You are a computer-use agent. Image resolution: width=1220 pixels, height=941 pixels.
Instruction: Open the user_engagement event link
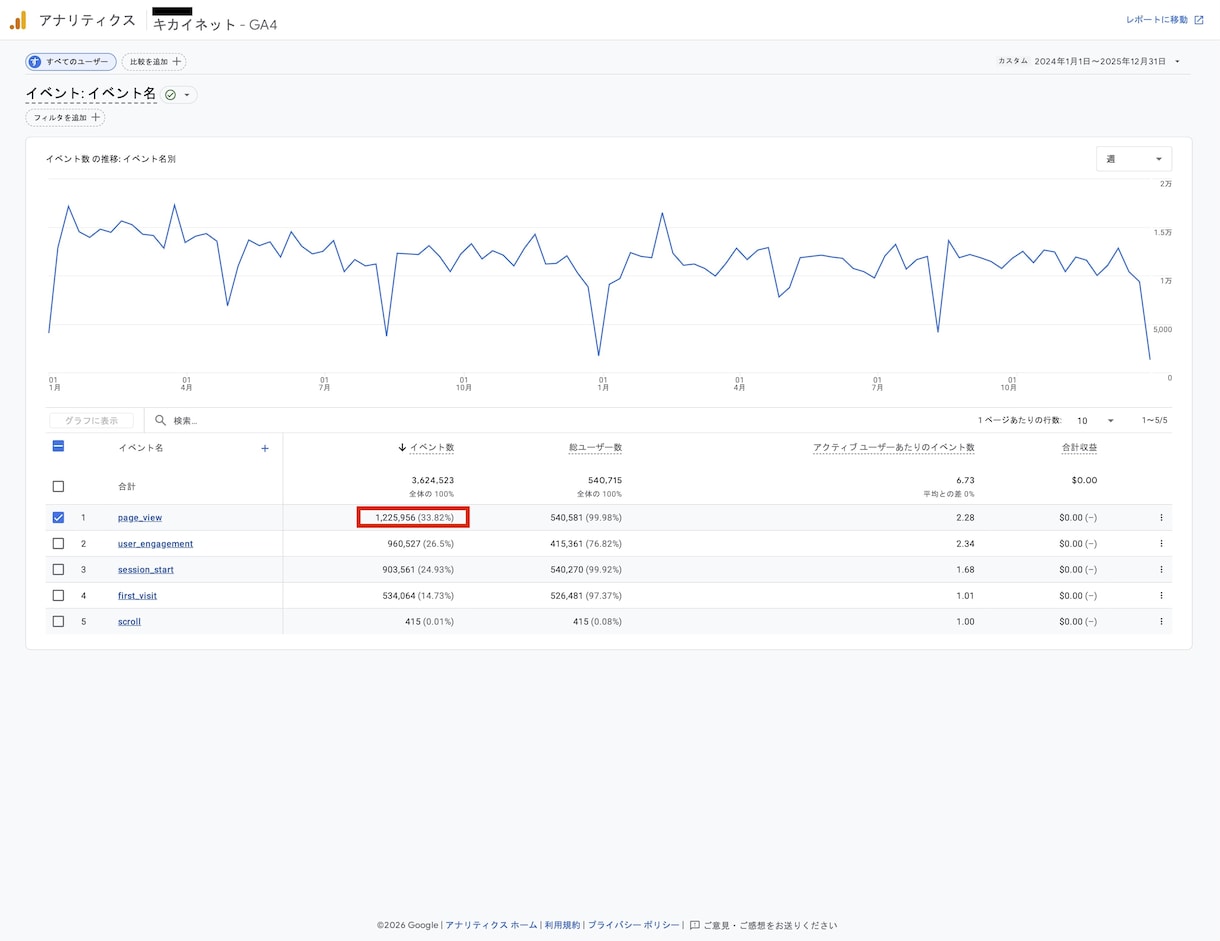tap(155, 544)
